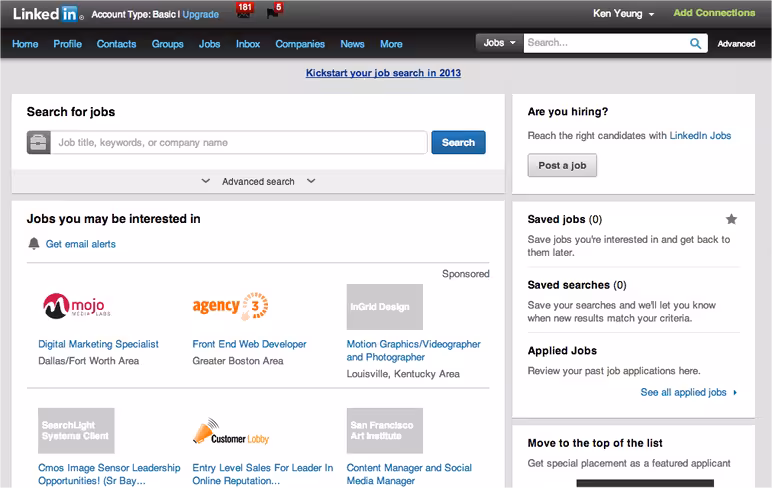
Task: Click the chevron left of Advanced search
Action: pos(206,181)
